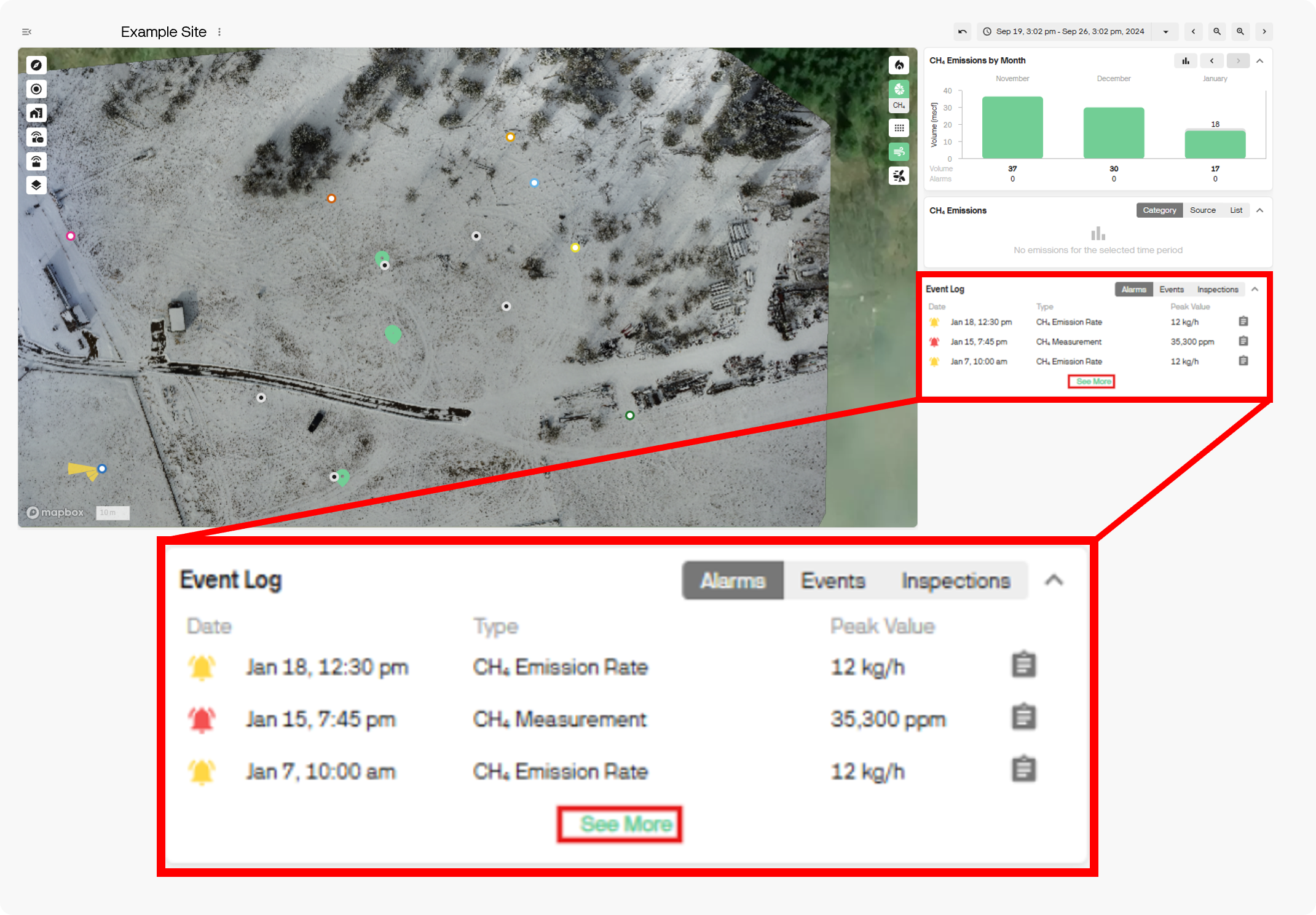Toggle the green CH₄ plume layer button
The height and width of the screenshot is (915, 1316).
pos(899,90)
